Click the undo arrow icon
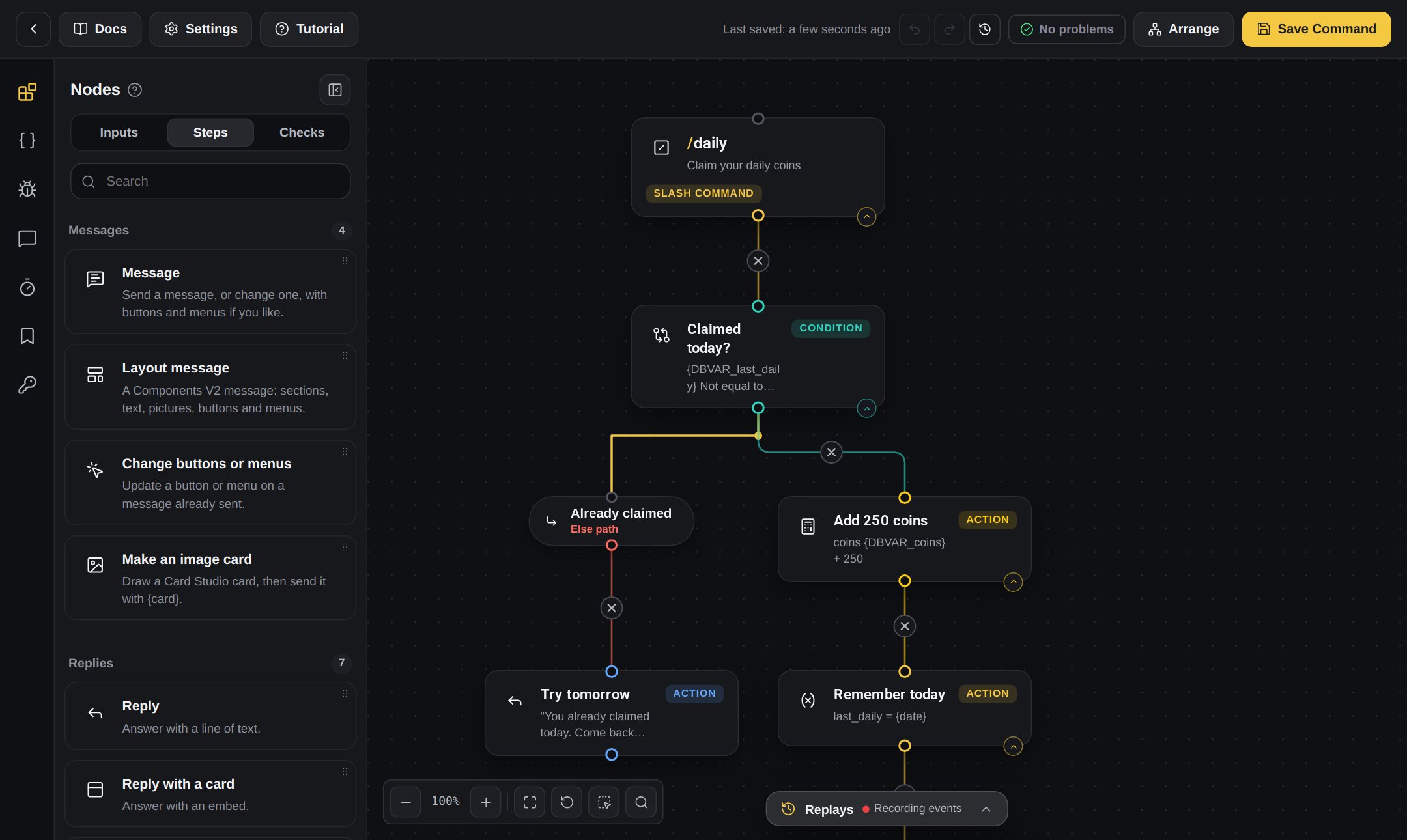Viewport: 1407px width, 840px height. [x=915, y=29]
